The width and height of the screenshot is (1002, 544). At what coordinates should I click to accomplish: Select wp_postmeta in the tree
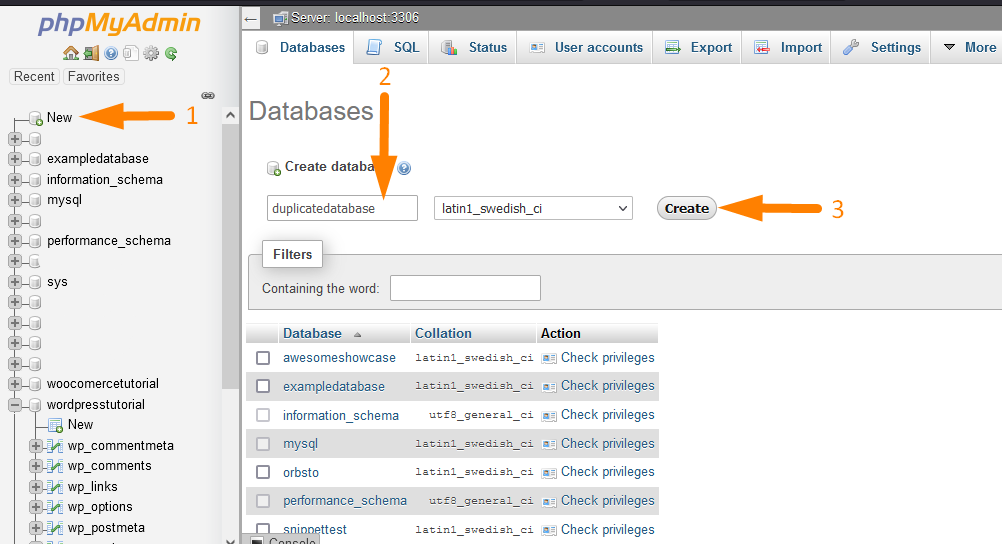tap(106, 527)
